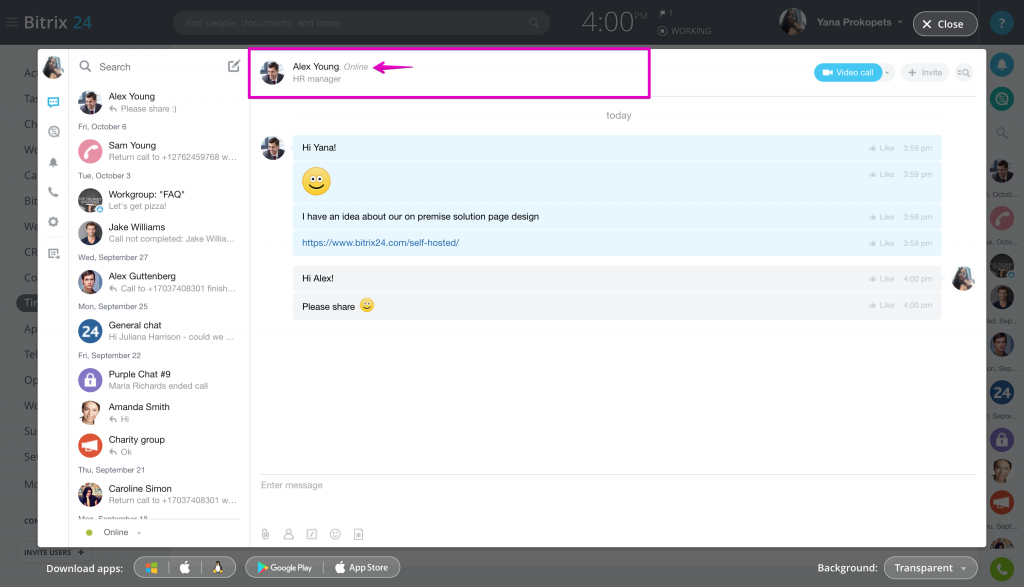The width and height of the screenshot is (1024, 587).
Task: Open the new message compose icon
Action: click(x=234, y=66)
